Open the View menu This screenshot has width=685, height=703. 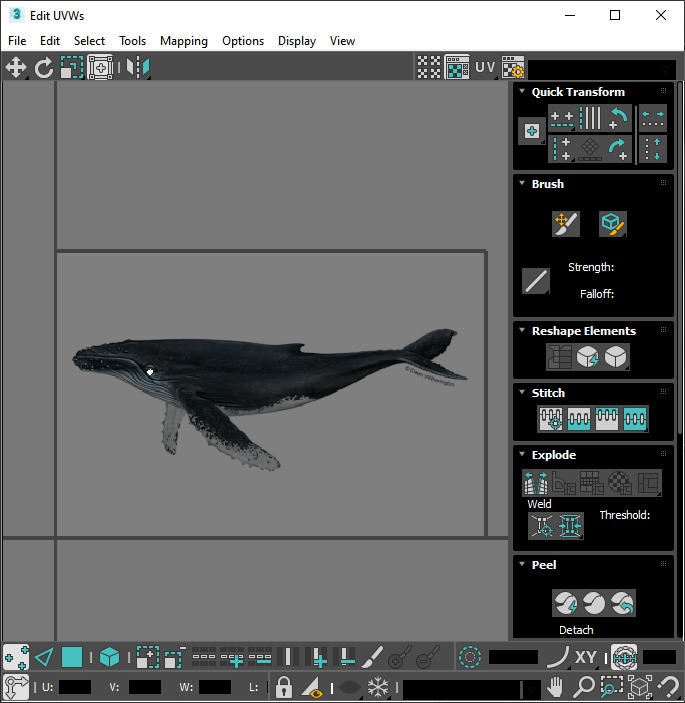[342, 41]
